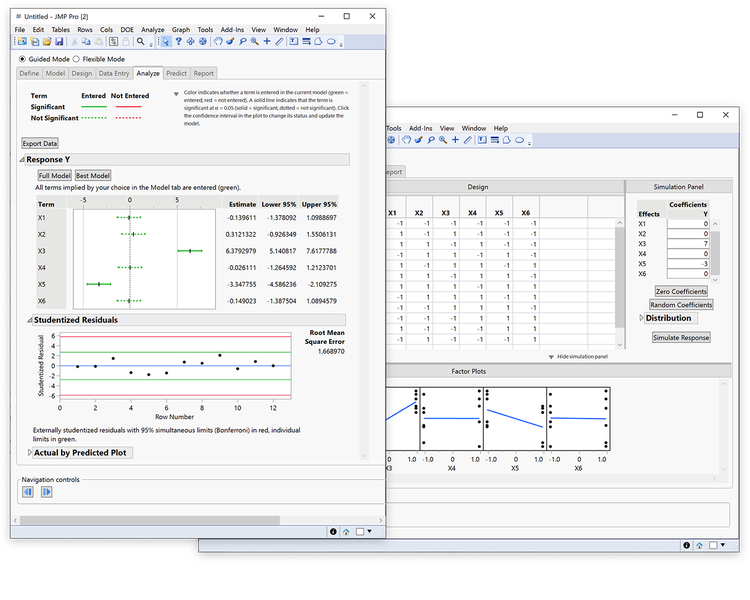The width and height of the screenshot is (750, 600).
Task: Switch to the Predict tab
Action: [x=176, y=73]
